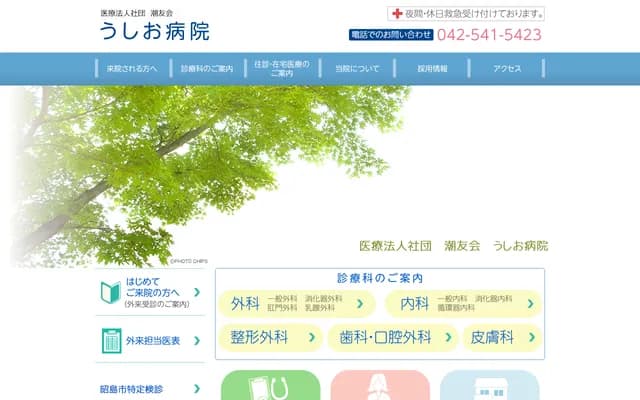Select 往診・在宅医療のご案内 in navigation

click(x=282, y=69)
